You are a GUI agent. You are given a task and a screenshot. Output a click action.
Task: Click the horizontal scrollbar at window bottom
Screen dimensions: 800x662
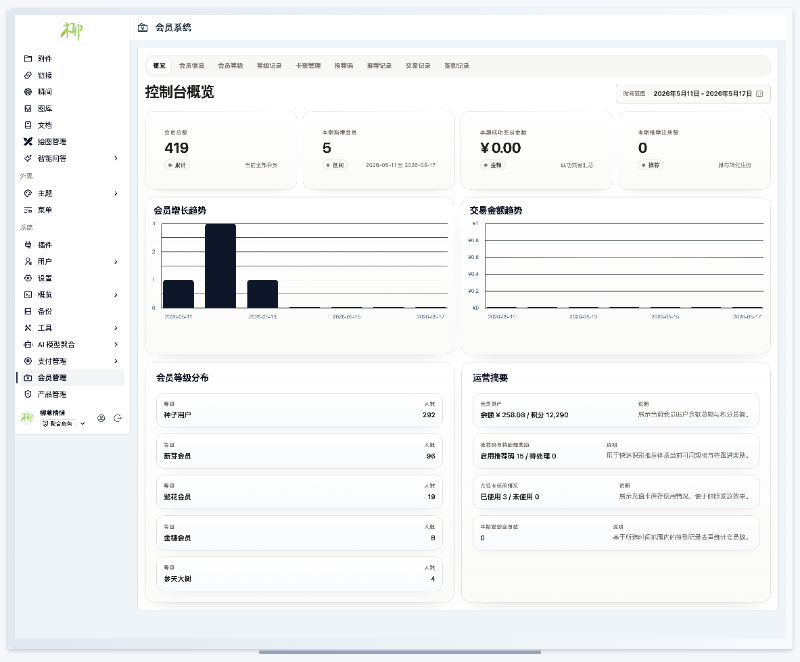tap(399, 652)
